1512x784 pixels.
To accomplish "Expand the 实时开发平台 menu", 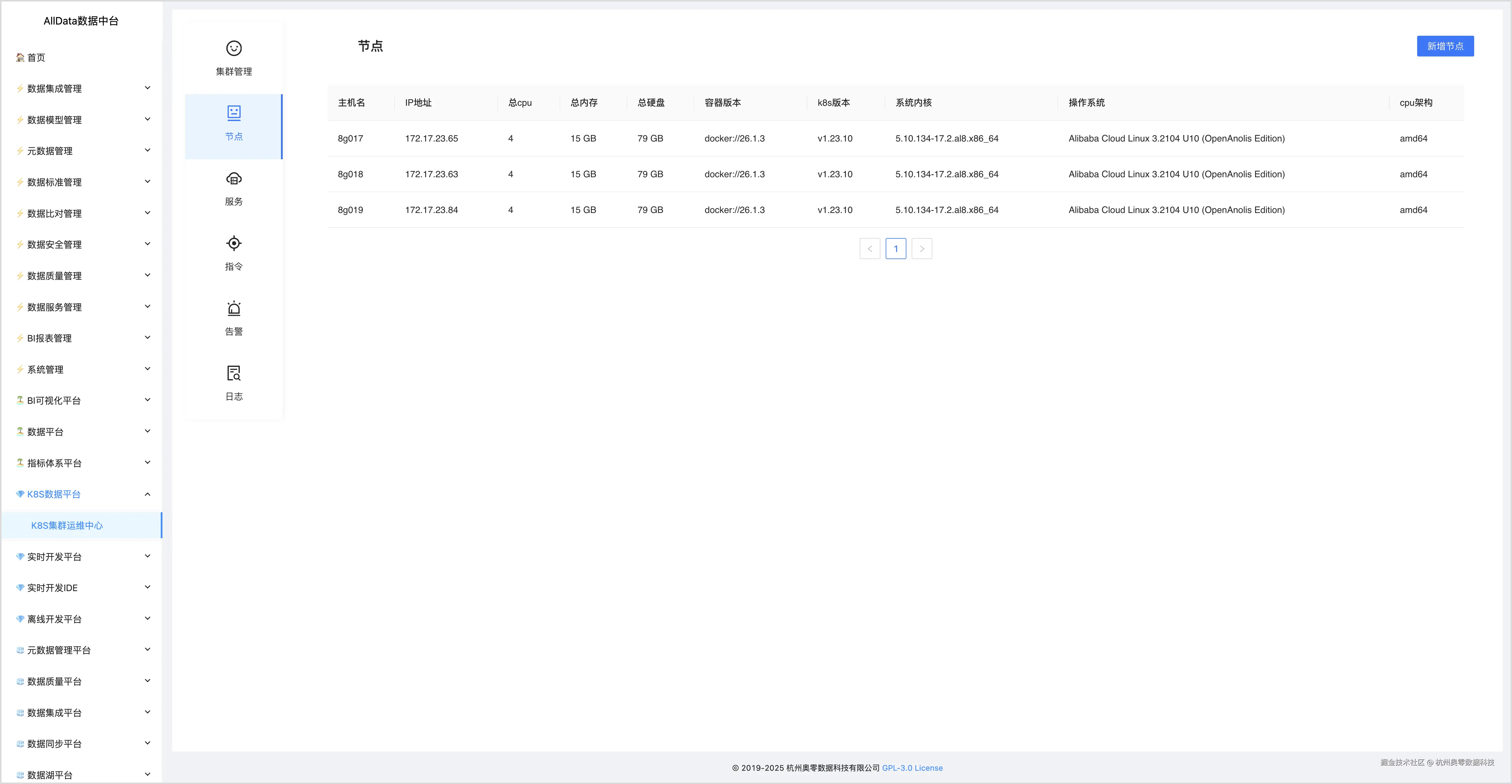I will coord(54,557).
